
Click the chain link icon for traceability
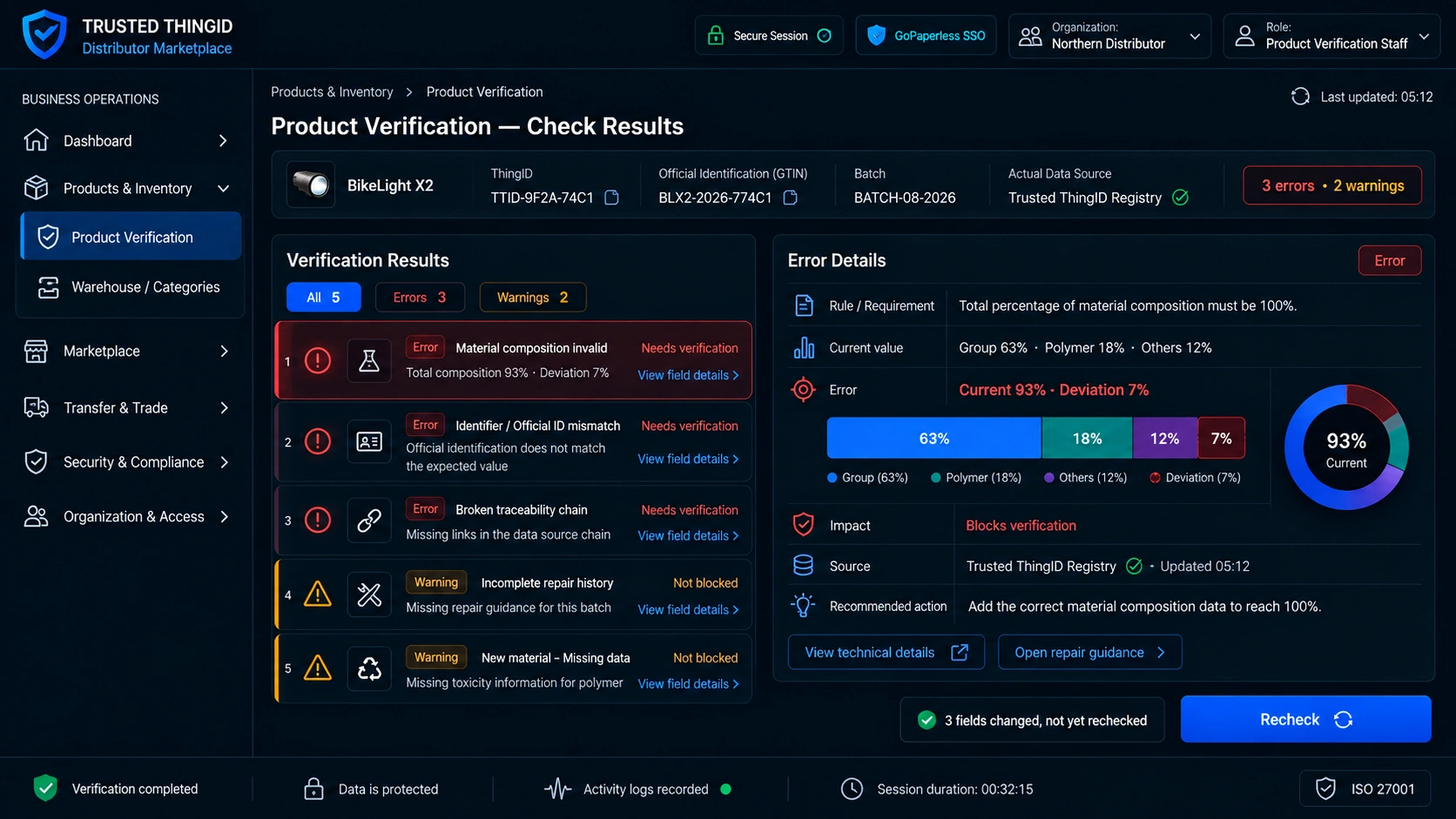click(x=369, y=520)
